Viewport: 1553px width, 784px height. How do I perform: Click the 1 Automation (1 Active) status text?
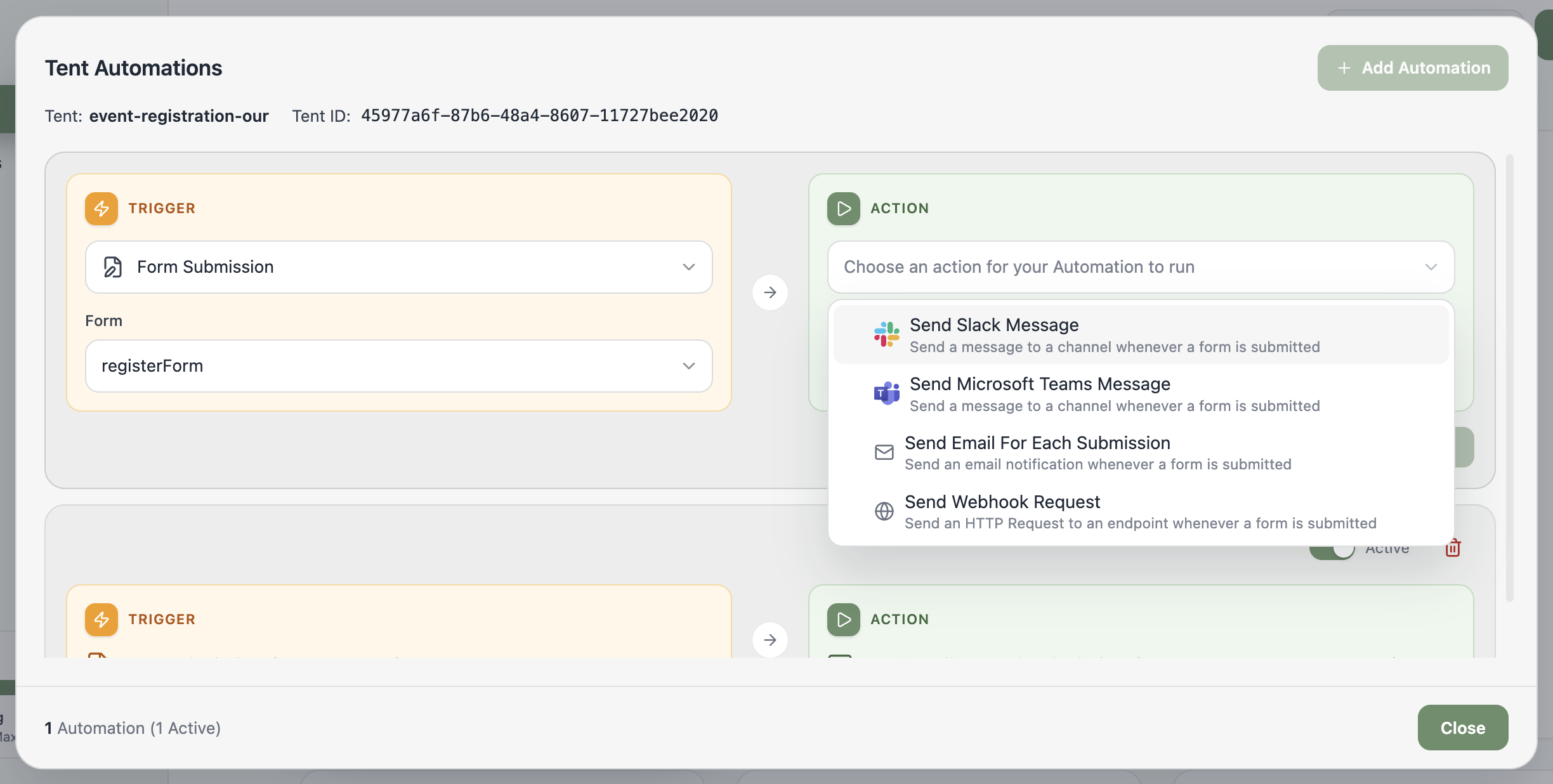133,728
